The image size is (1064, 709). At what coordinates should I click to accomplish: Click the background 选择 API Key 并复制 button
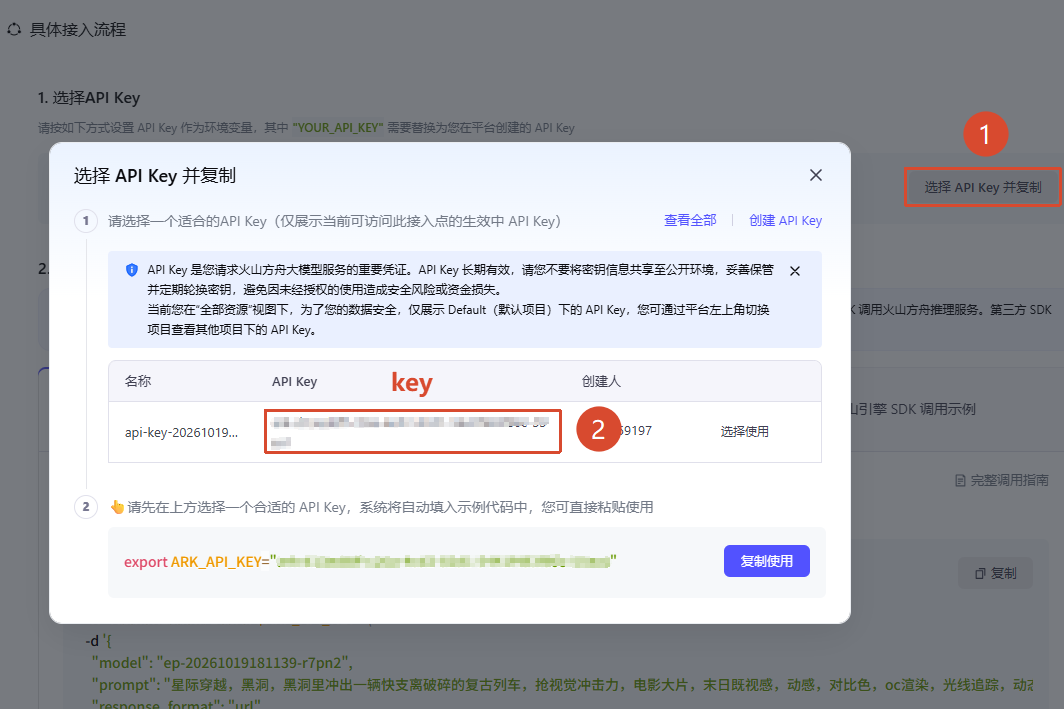tap(983, 187)
